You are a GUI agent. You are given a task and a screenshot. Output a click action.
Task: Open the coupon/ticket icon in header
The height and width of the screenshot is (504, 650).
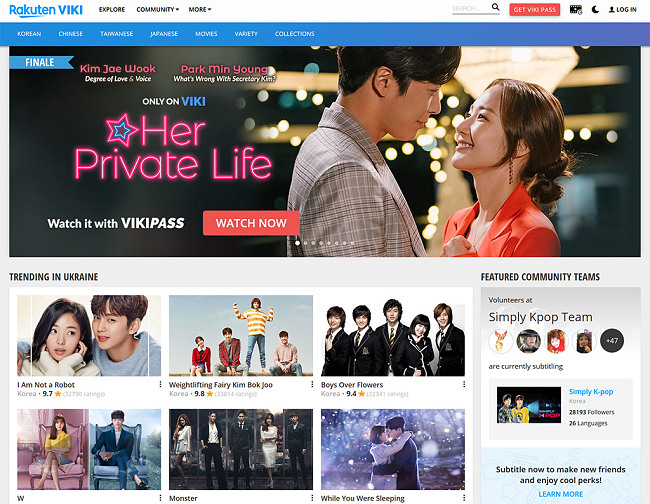[x=576, y=10]
